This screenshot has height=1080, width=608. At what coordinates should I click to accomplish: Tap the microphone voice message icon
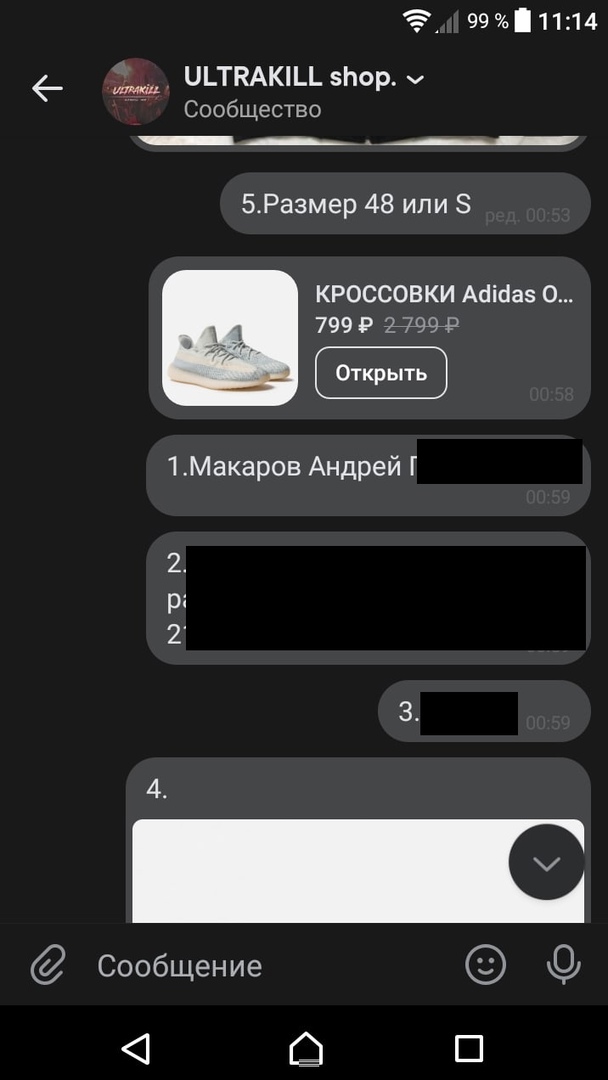pyautogui.click(x=564, y=964)
